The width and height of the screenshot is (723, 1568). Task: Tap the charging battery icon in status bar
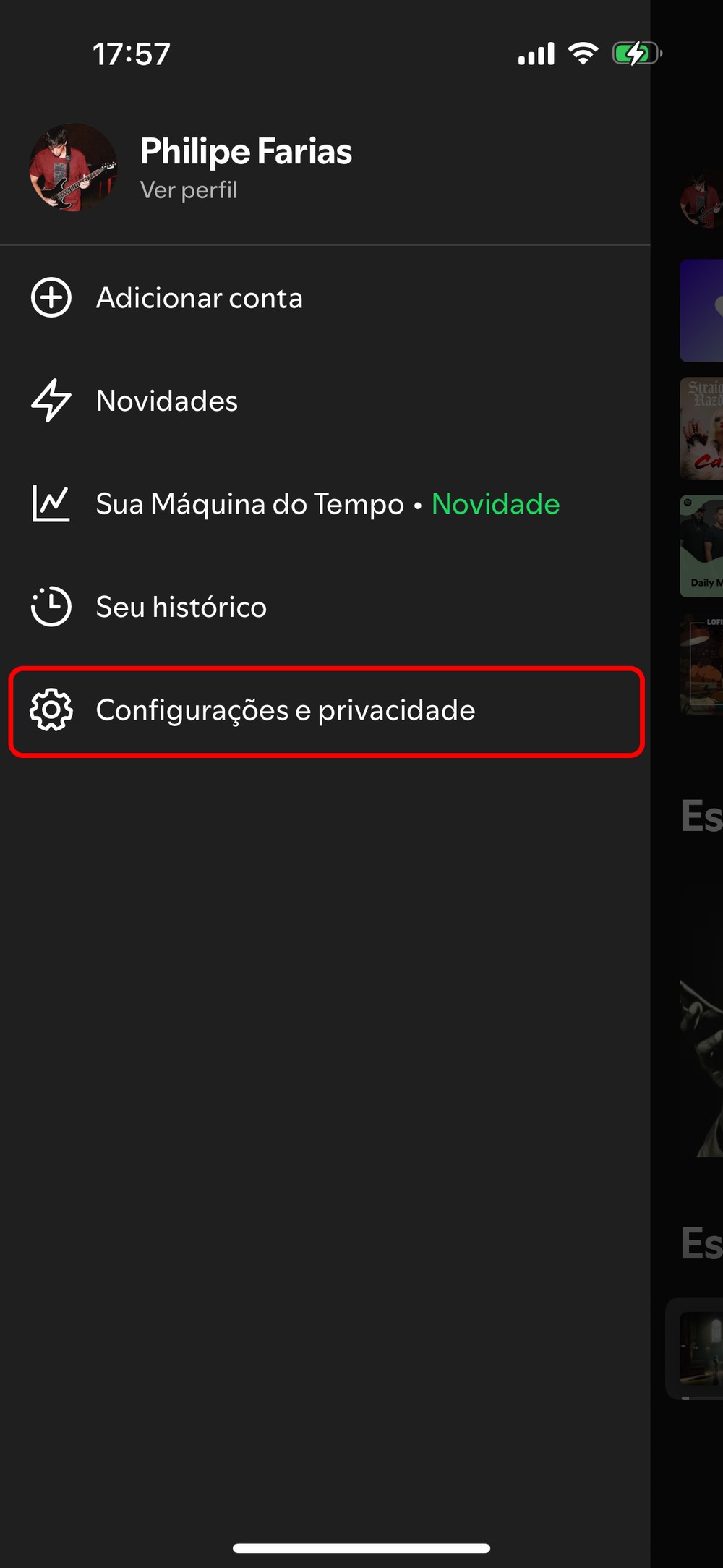[637, 54]
